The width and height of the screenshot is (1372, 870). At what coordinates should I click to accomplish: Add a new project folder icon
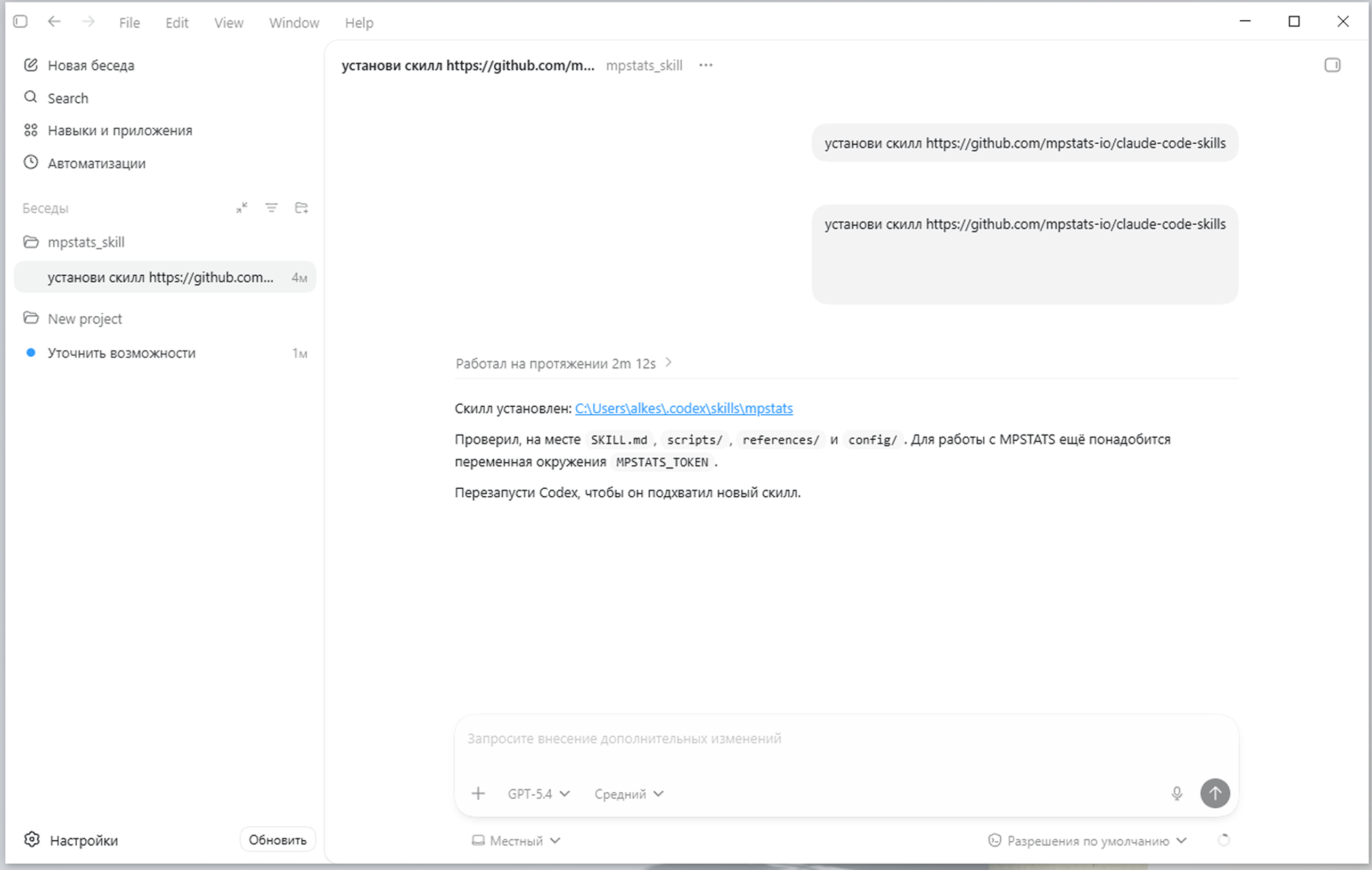coord(301,208)
